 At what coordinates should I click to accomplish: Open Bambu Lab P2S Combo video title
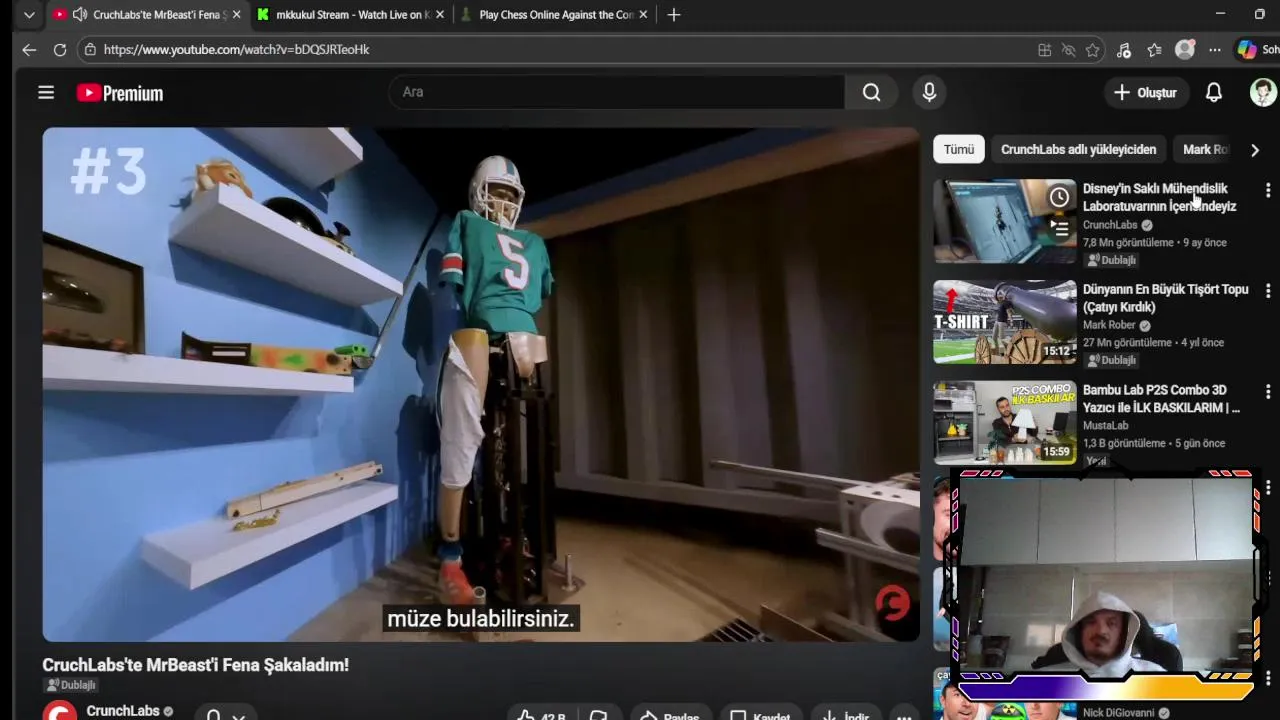1161,399
